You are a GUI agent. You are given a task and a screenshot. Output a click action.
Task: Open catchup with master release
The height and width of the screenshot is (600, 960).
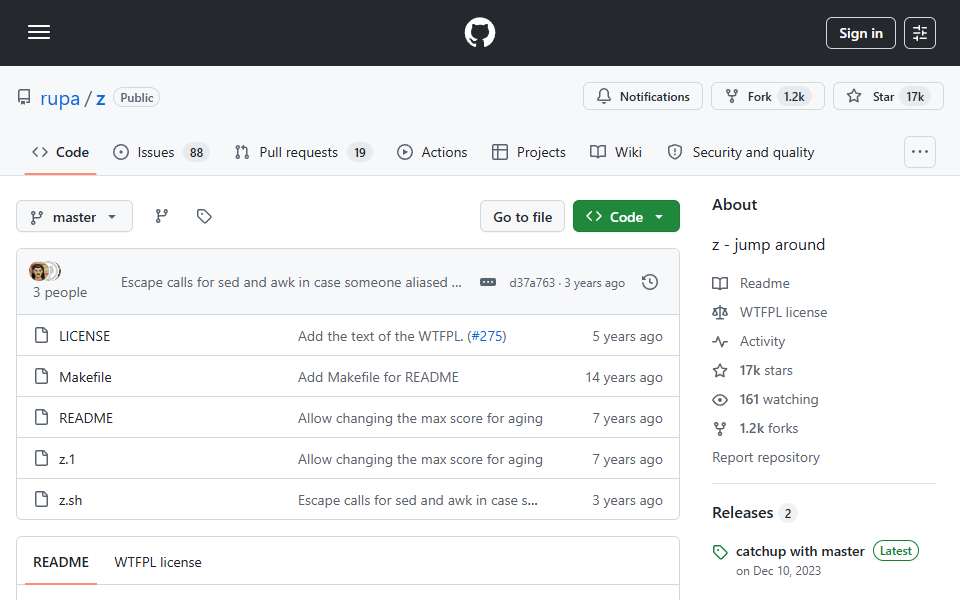(800, 552)
